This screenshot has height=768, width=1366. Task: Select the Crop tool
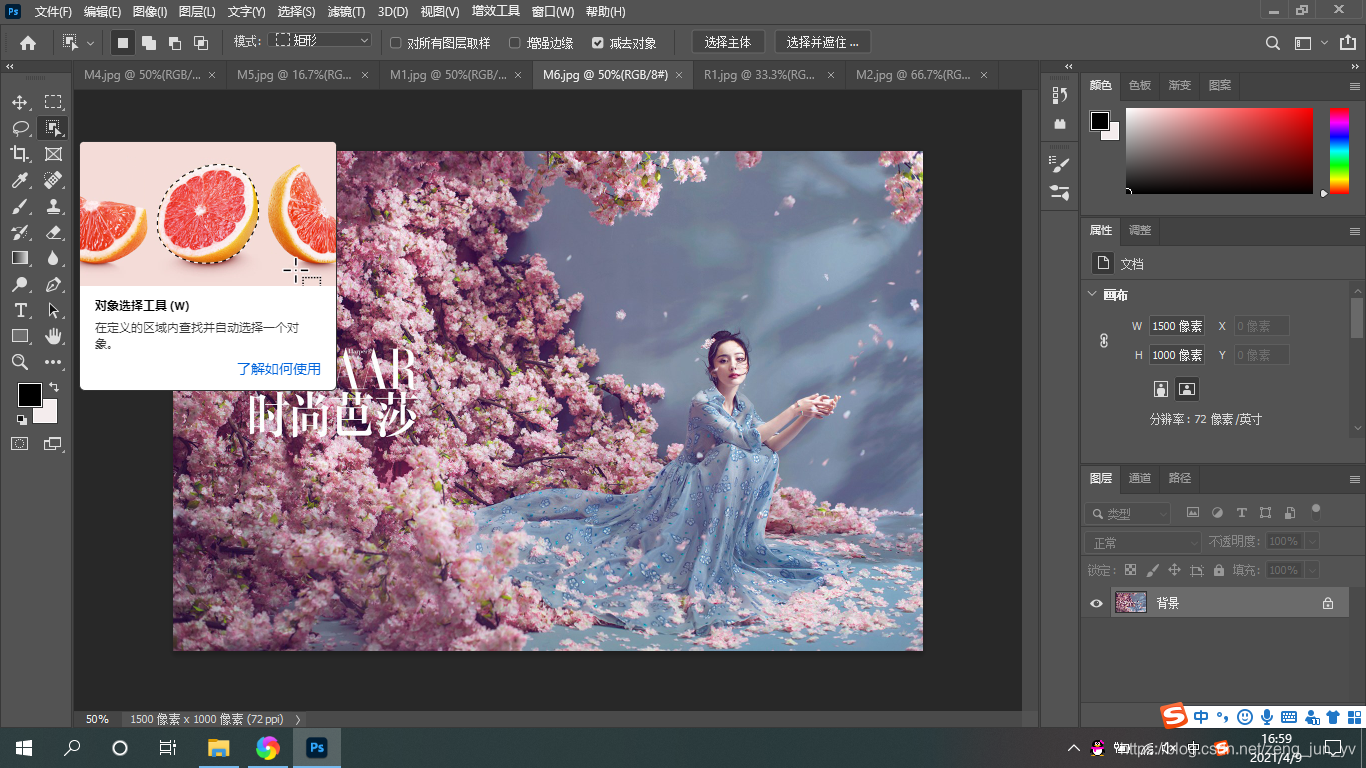click(x=18, y=154)
